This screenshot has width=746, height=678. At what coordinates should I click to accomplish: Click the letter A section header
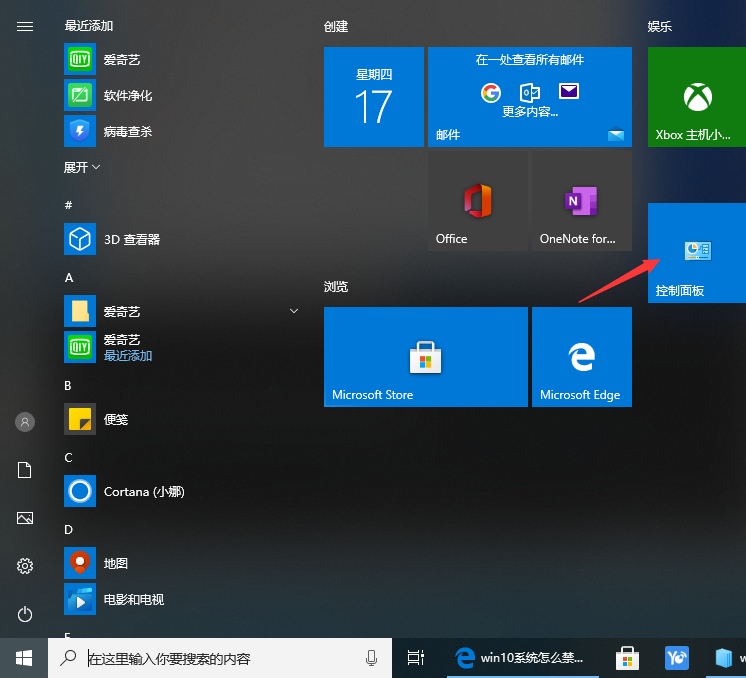[x=69, y=277]
